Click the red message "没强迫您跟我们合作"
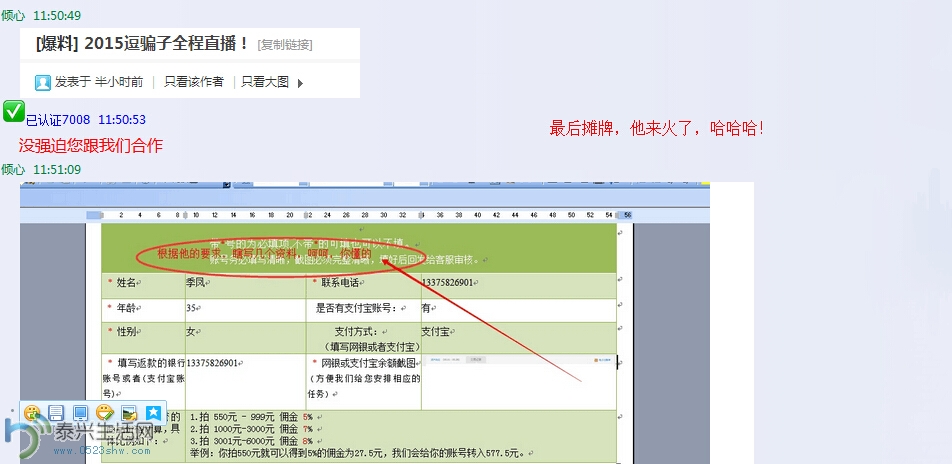Image resolution: width=952 pixels, height=464 pixels. coord(90,146)
